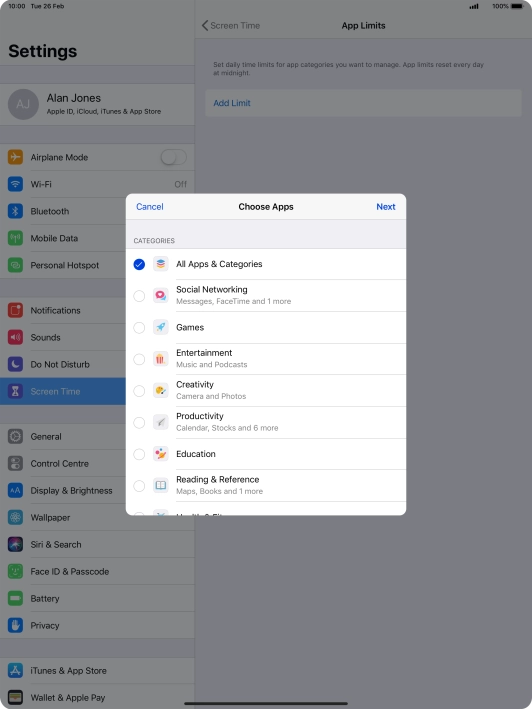The image size is (532, 709).
Task: Tap the Reading & Reference book icon
Action: click(x=160, y=485)
